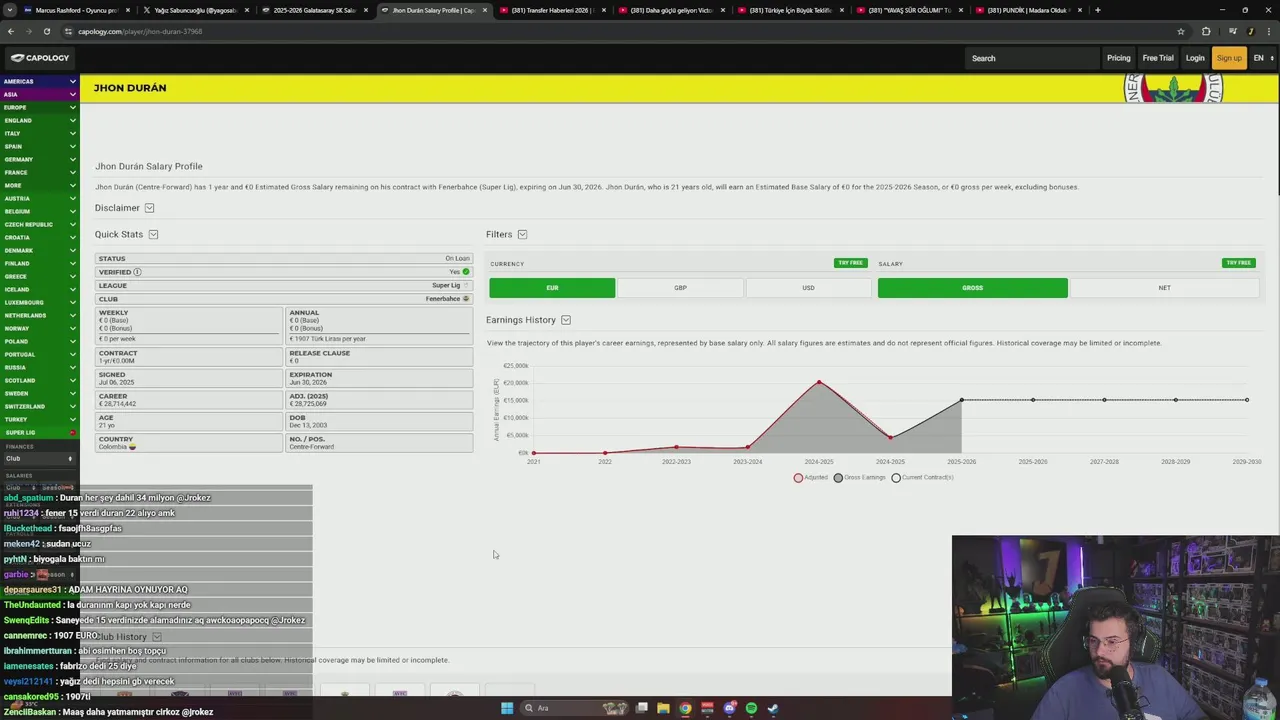Open the Finances Club dropdown
Image resolution: width=1280 pixels, height=720 pixels.
(x=39, y=459)
